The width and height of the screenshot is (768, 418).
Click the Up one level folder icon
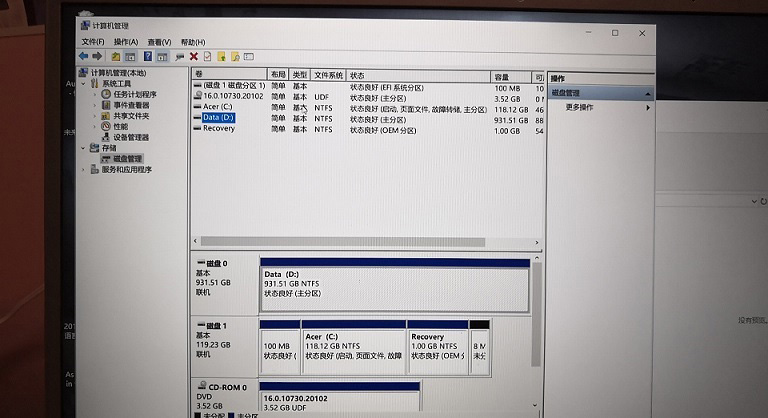click(116, 57)
